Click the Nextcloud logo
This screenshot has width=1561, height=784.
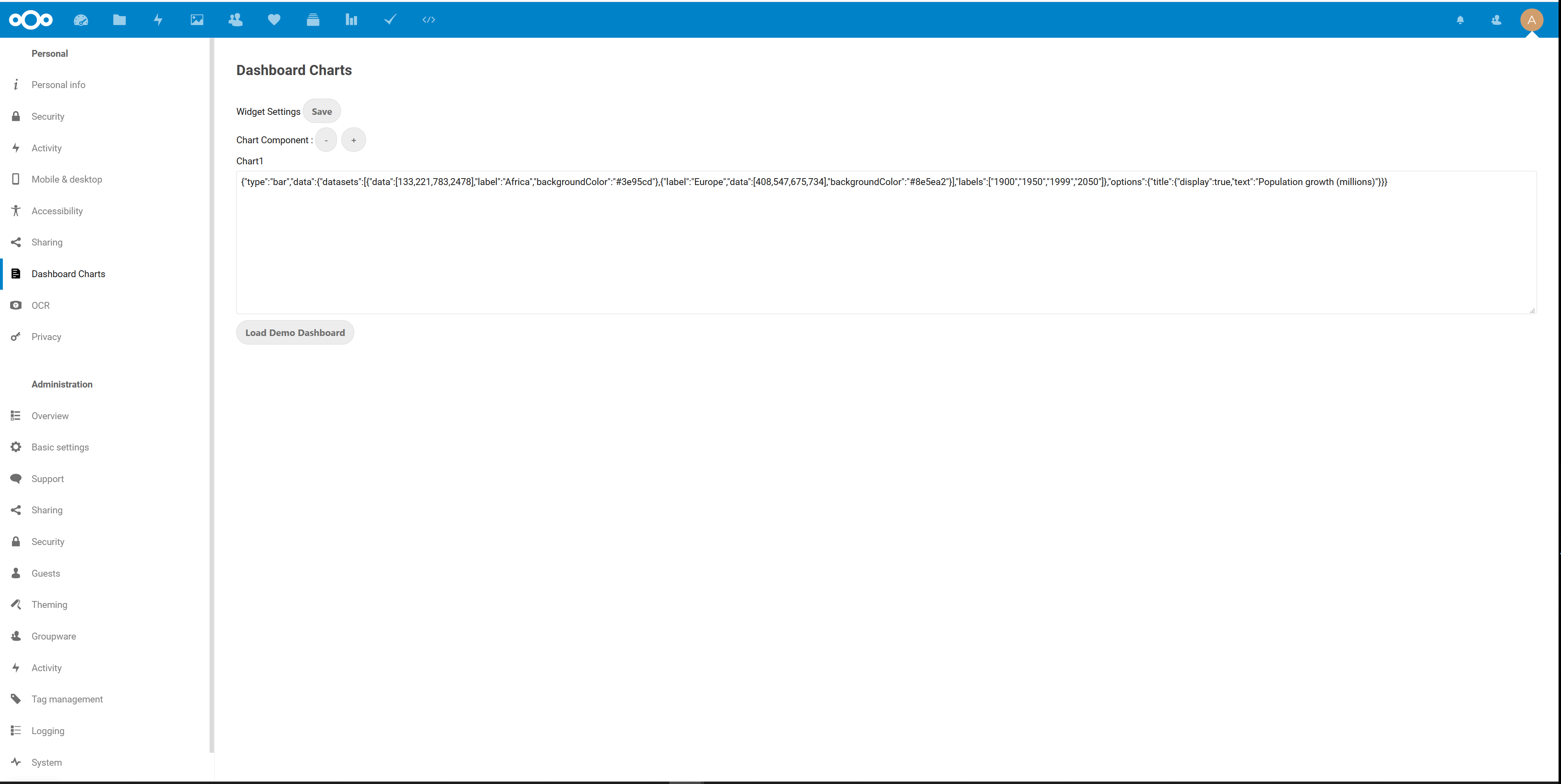click(31, 20)
